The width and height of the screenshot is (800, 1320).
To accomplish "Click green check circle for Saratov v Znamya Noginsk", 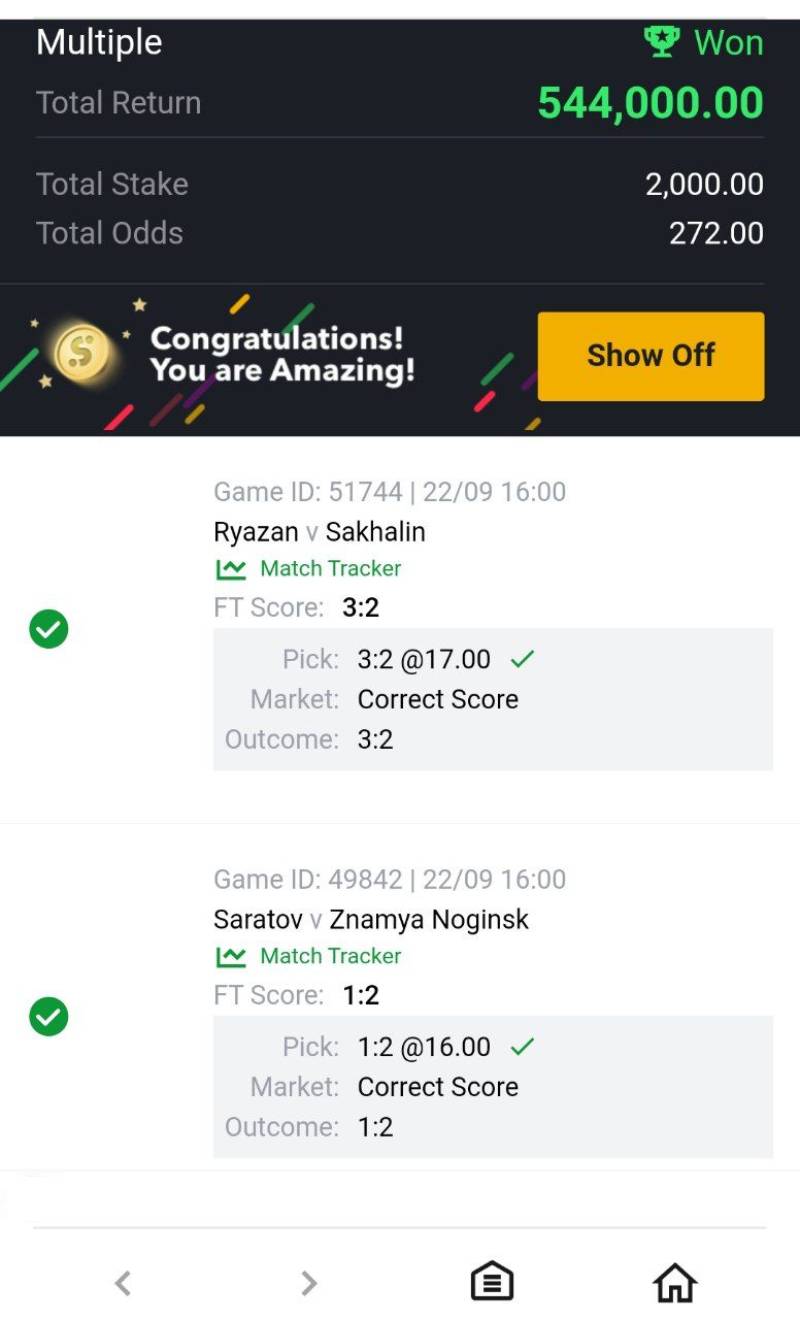I will click(48, 1017).
